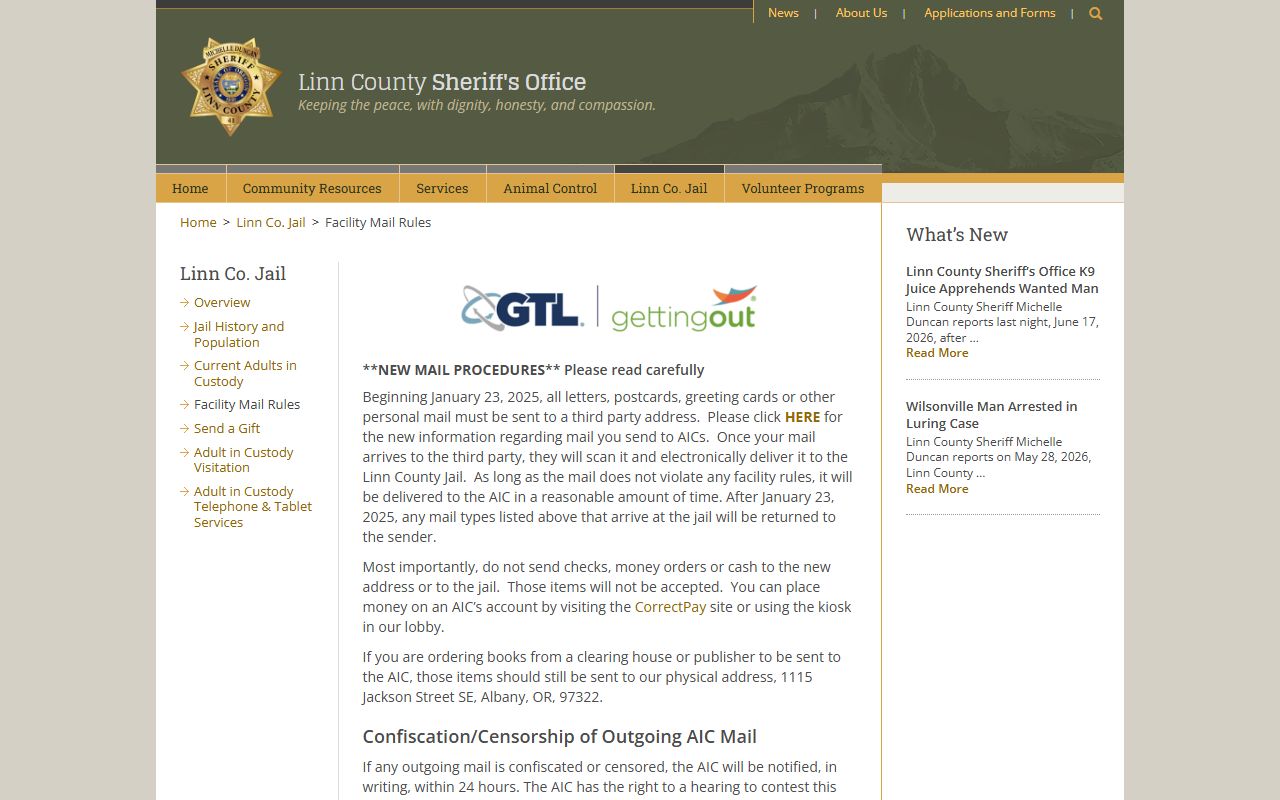
Task: Open the Animal Control navigation tab
Action: coord(550,188)
